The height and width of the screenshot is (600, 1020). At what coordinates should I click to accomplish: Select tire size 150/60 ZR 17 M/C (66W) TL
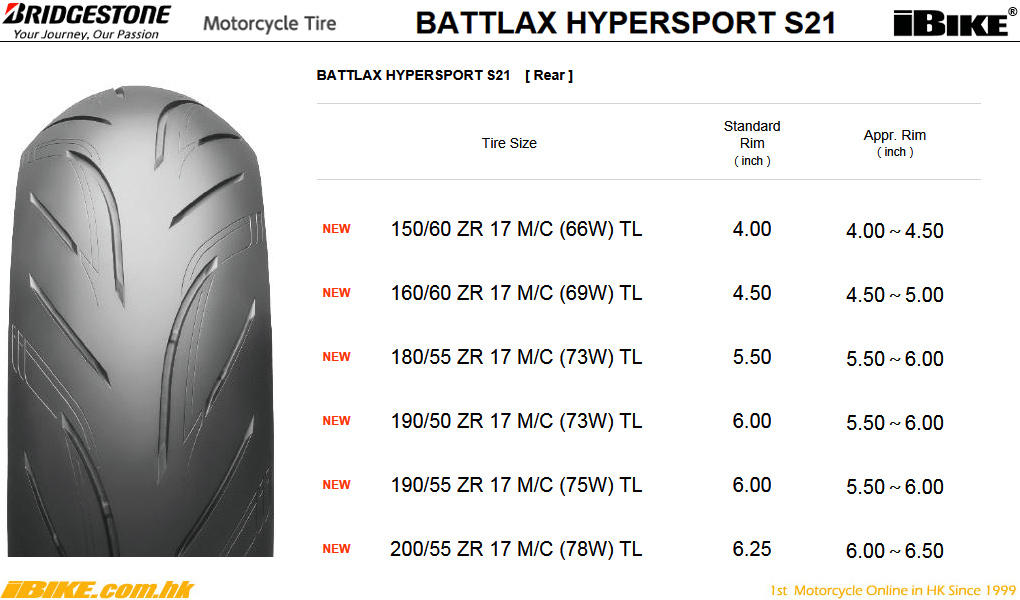(516, 229)
